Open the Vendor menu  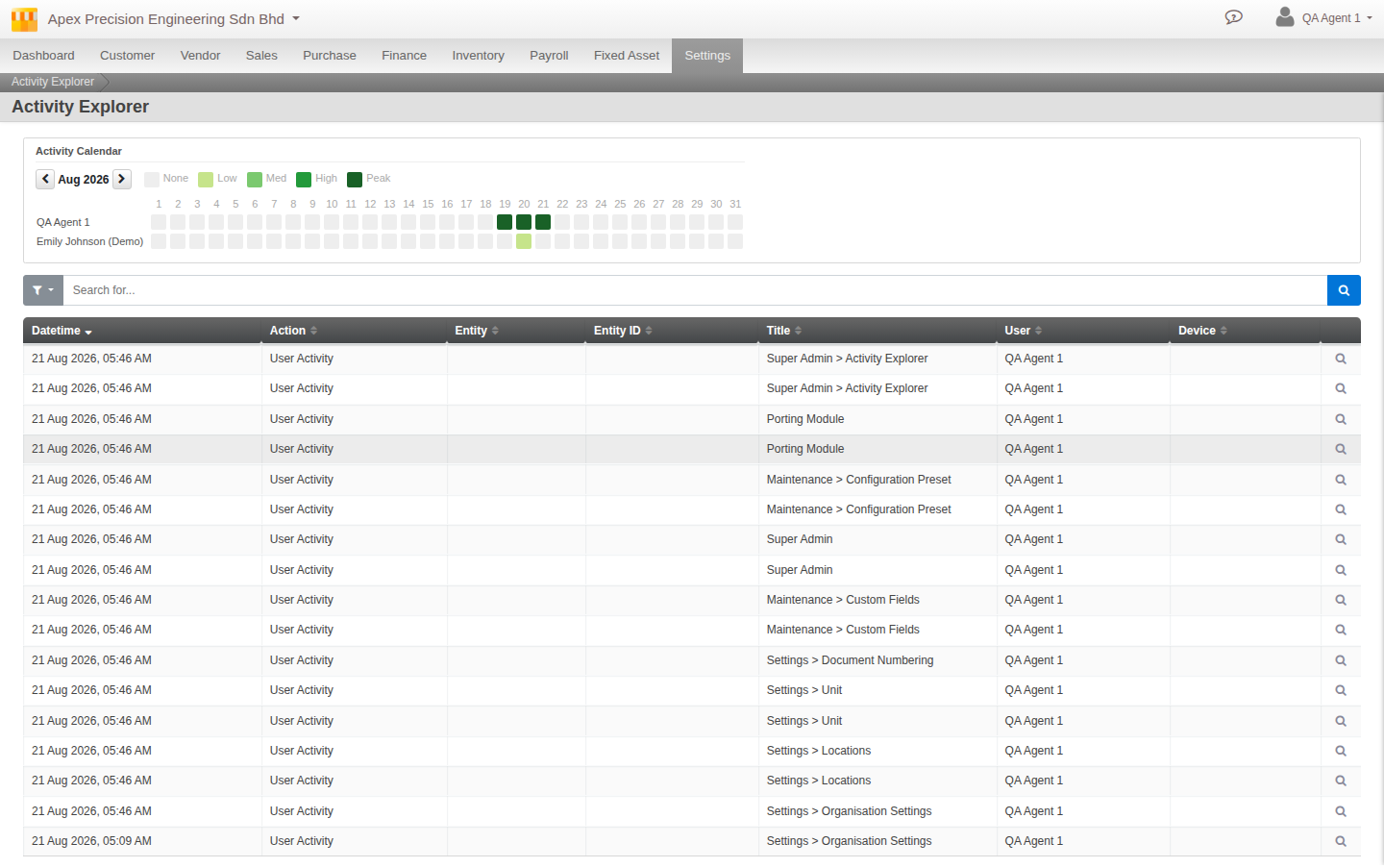[200, 56]
